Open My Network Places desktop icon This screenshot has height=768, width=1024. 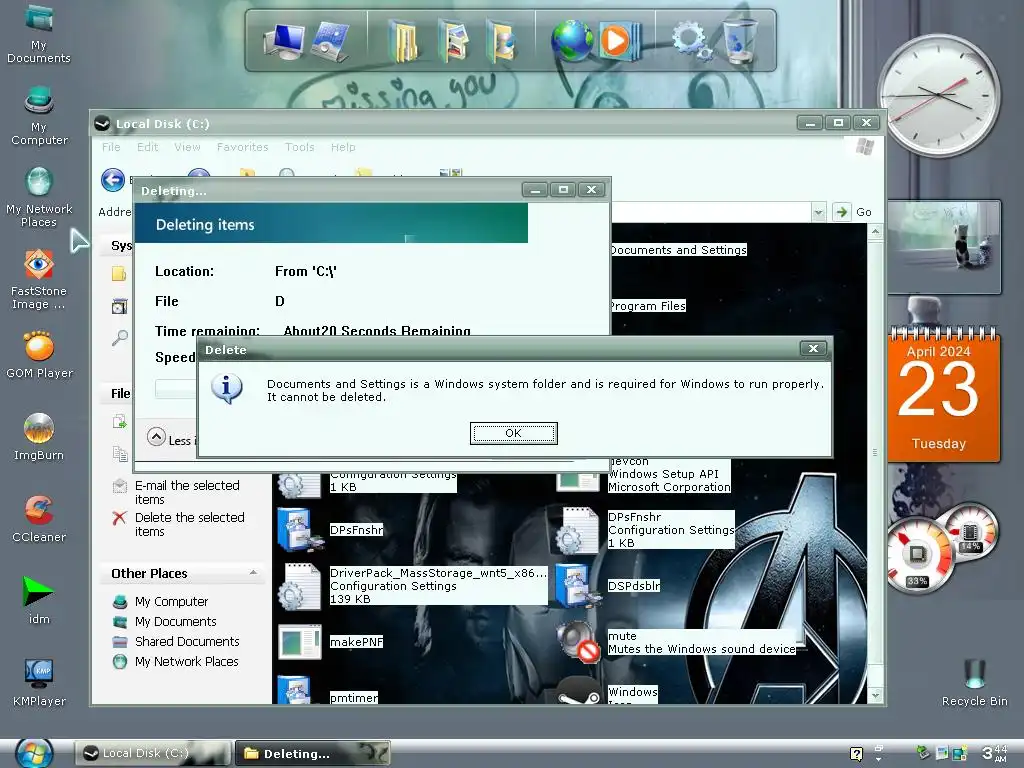39,198
